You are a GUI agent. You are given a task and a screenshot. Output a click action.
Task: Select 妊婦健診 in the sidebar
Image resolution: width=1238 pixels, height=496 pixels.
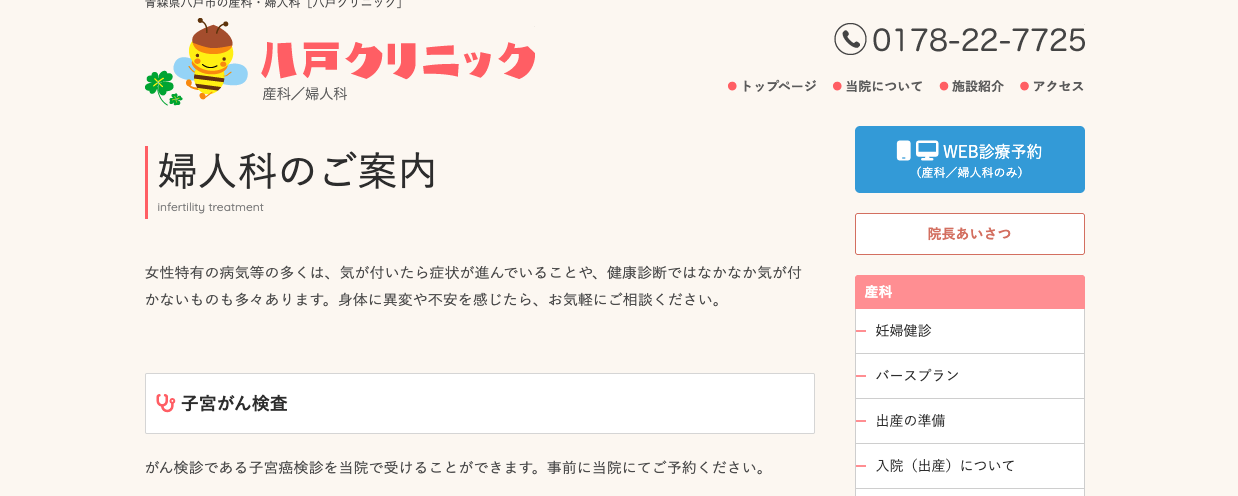click(903, 330)
